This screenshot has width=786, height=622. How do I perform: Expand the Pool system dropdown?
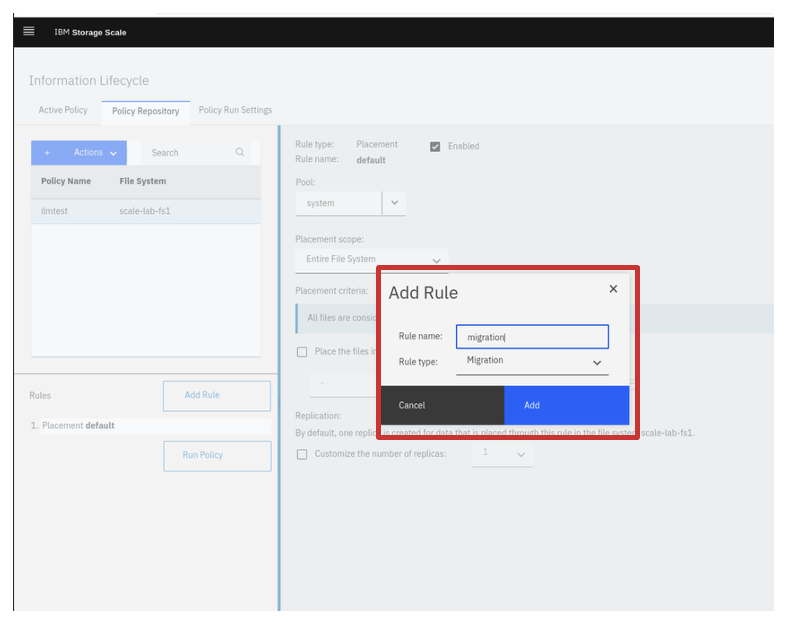[394, 203]
